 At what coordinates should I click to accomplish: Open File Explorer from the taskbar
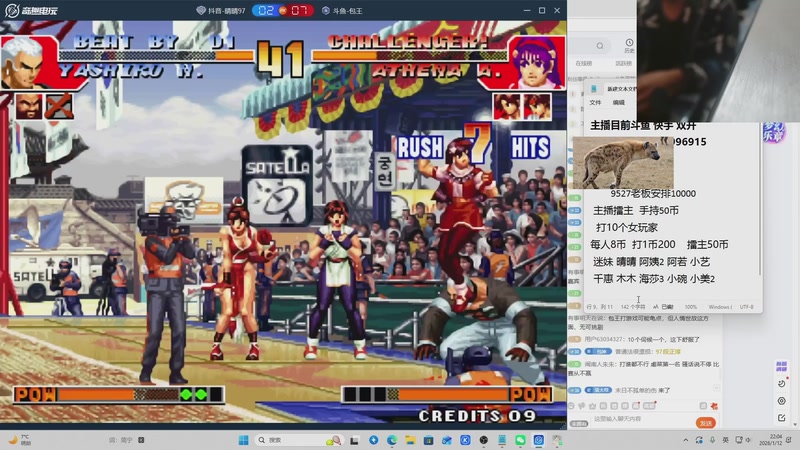410,440
